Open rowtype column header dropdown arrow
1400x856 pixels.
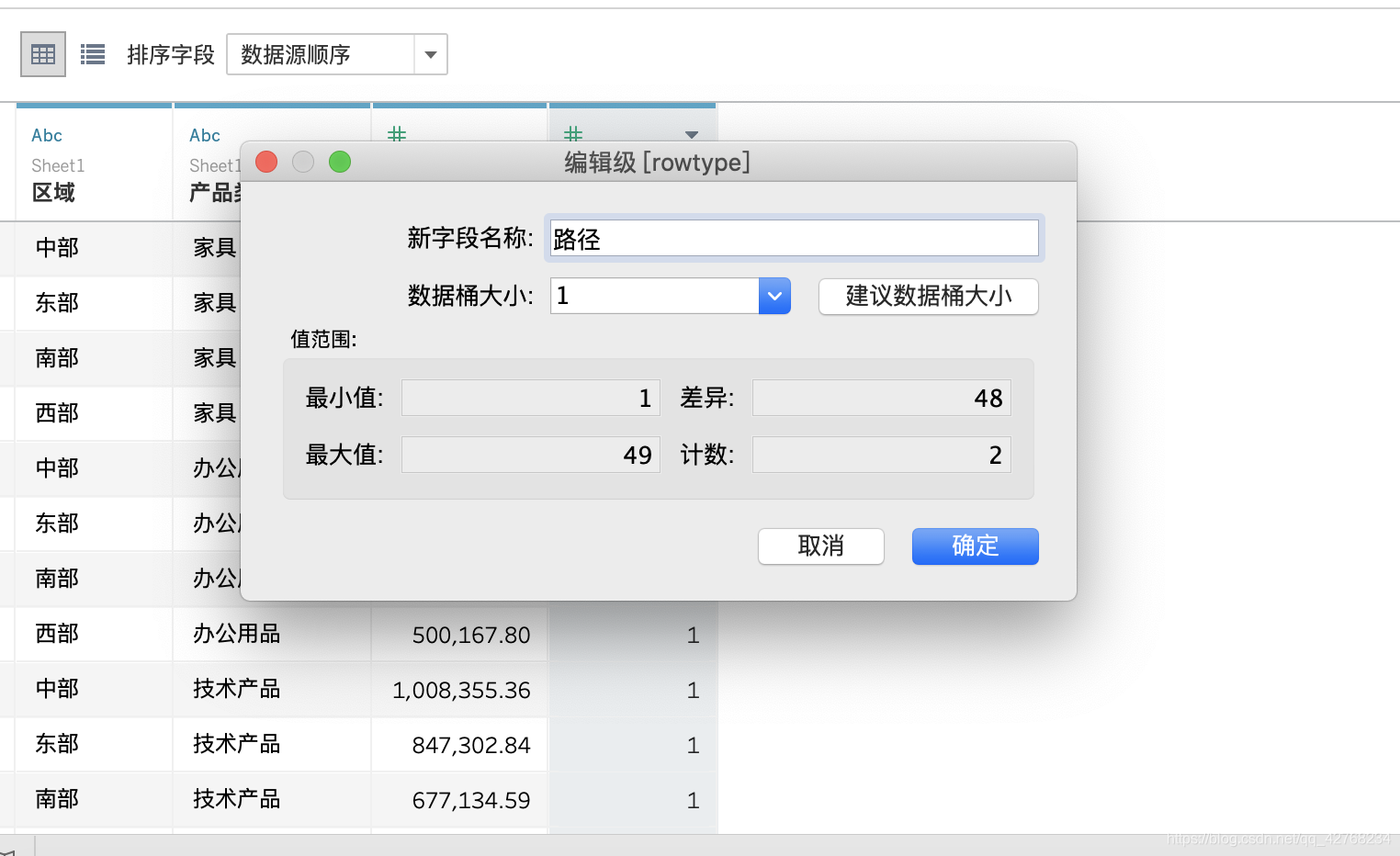(x=692, y=134)
